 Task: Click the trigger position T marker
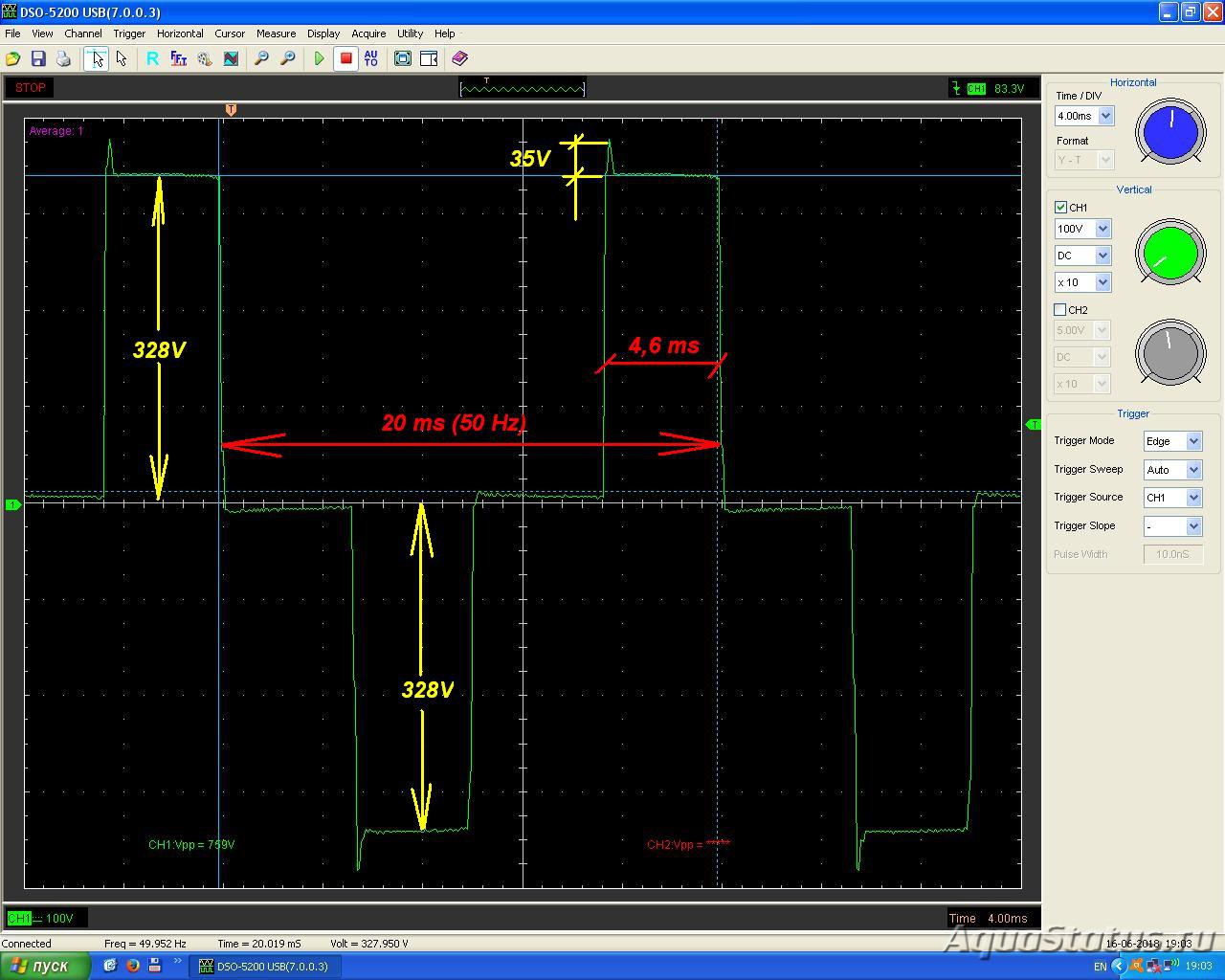click(x=231, y=110)
